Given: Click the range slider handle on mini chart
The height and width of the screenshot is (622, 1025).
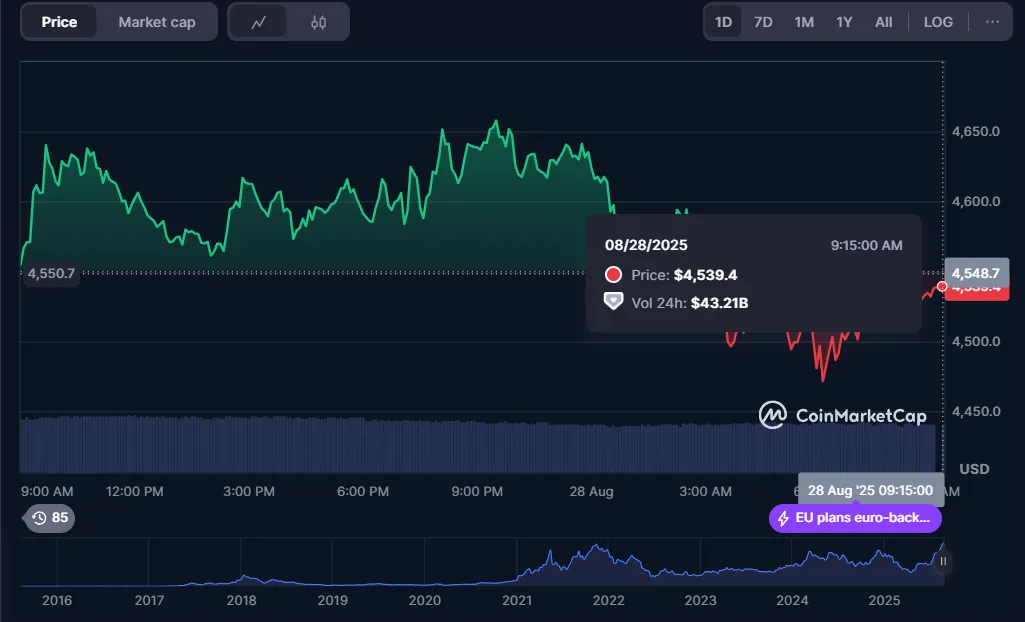Looking at the screenshot, I should coord(942,562).
